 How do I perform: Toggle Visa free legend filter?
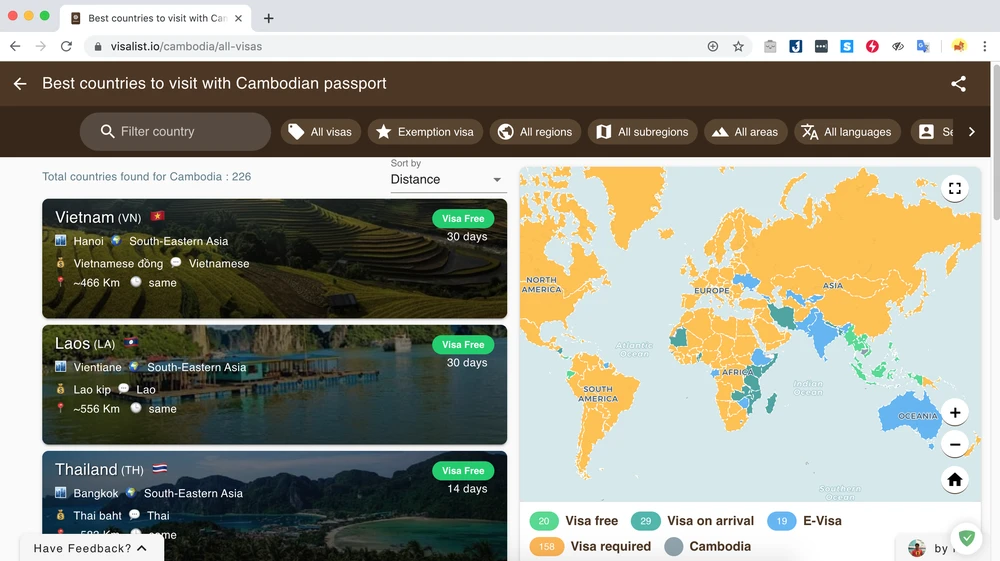575,521
